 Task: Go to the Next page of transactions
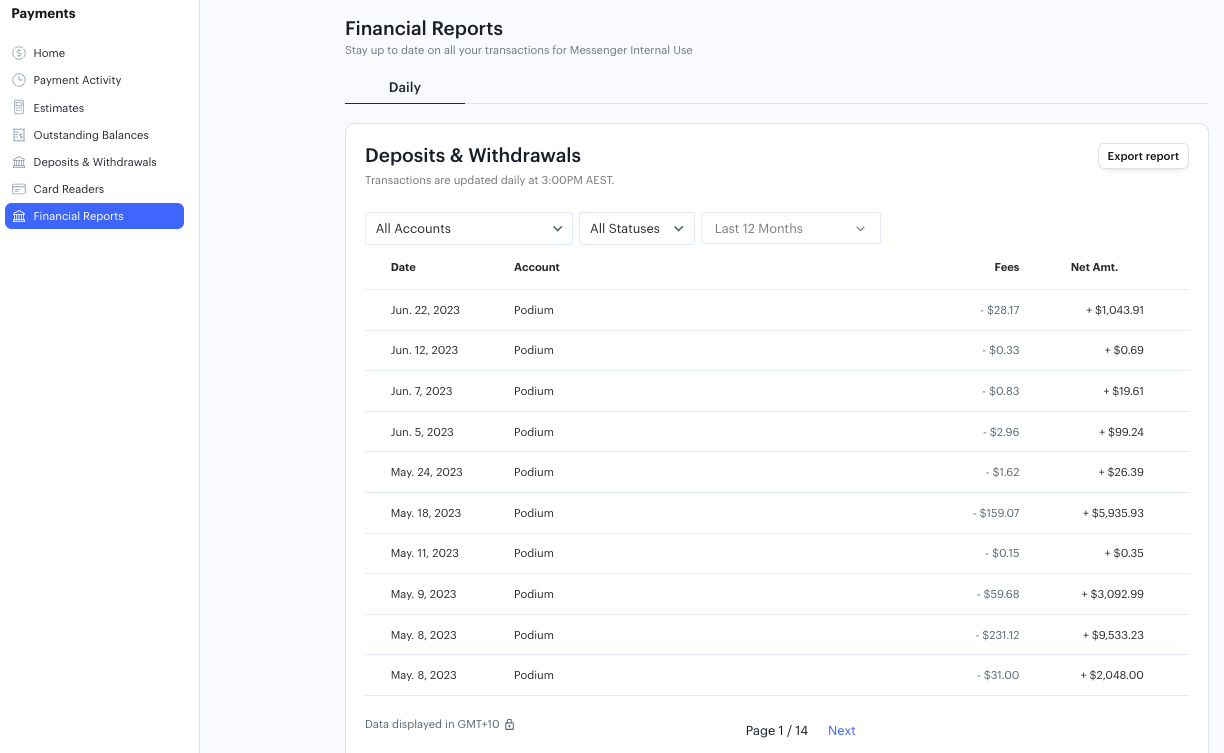pyautogui.click(x=841, y=730)
